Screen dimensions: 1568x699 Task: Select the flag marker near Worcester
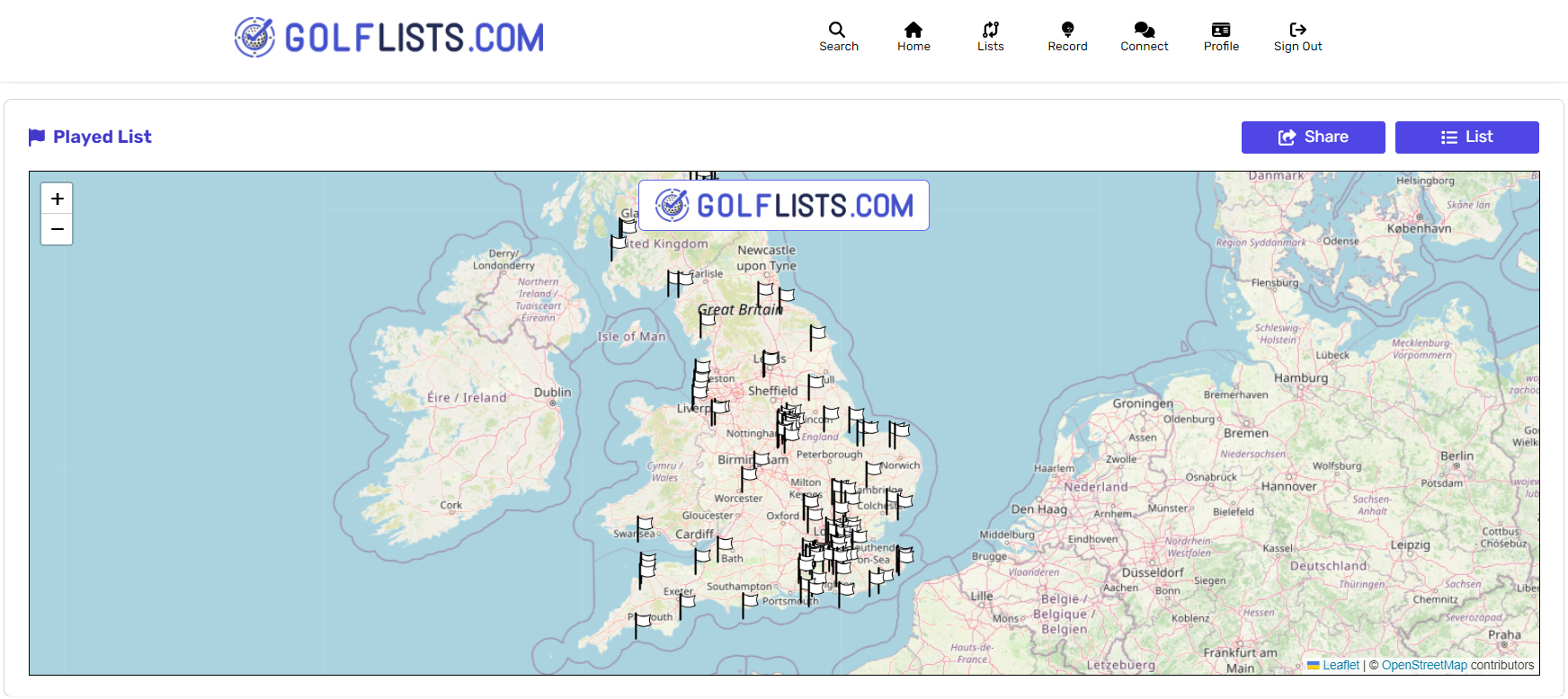(x=748, y=480)
